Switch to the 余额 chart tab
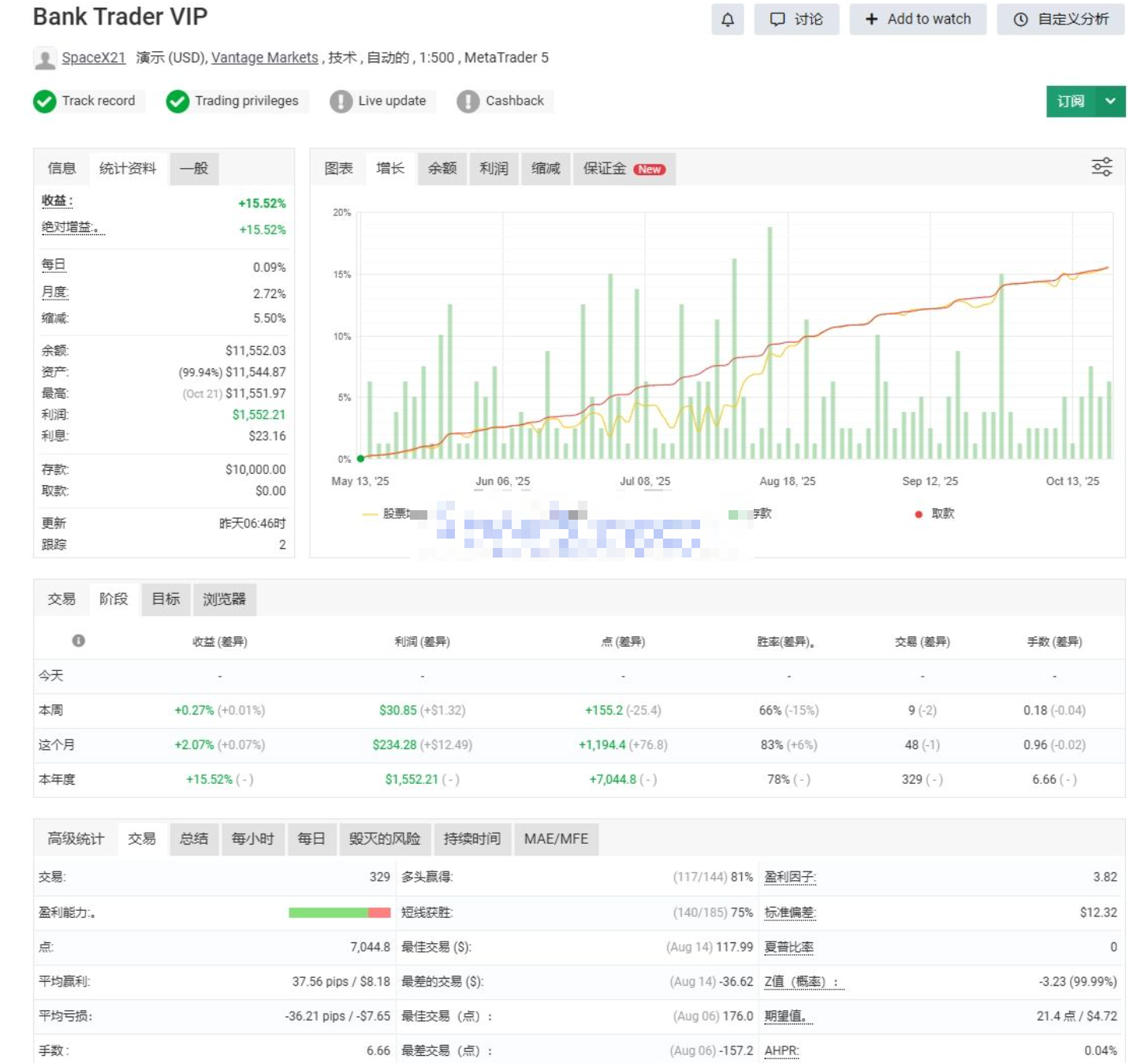The width and height of the screenshot is (1148, 1063). tap(442, 169)
